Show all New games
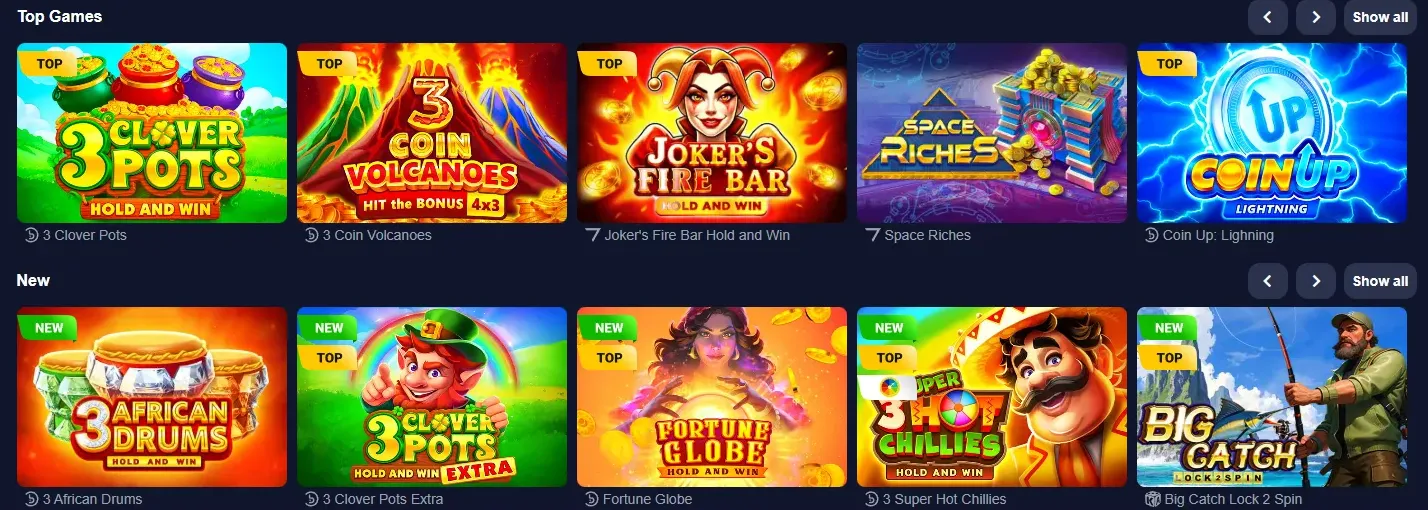This screenshot has height=510, width=1428. pyautogui.click(x=1380, y=281)
